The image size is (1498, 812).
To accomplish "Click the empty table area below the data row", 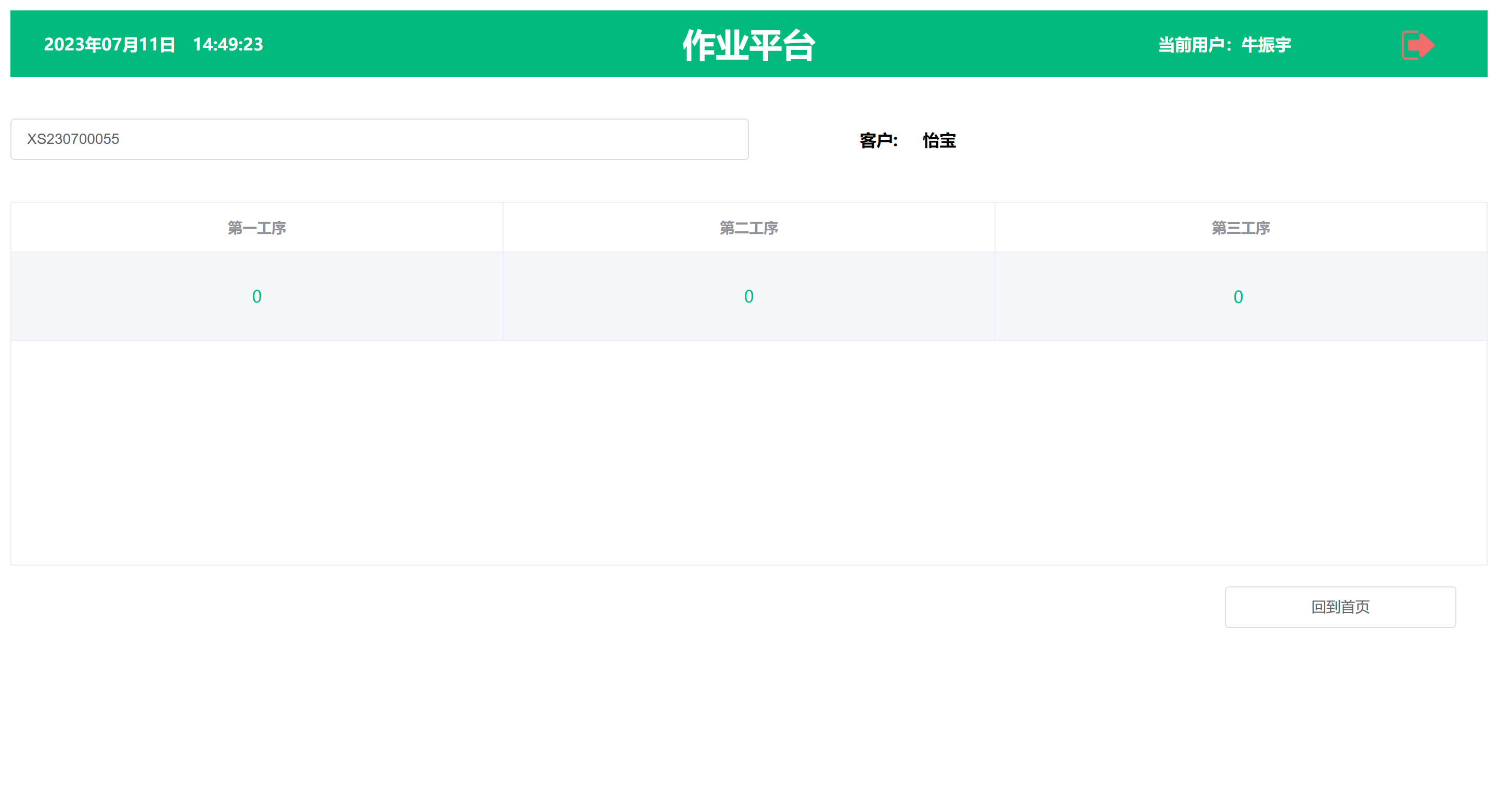I will (748, 452).
